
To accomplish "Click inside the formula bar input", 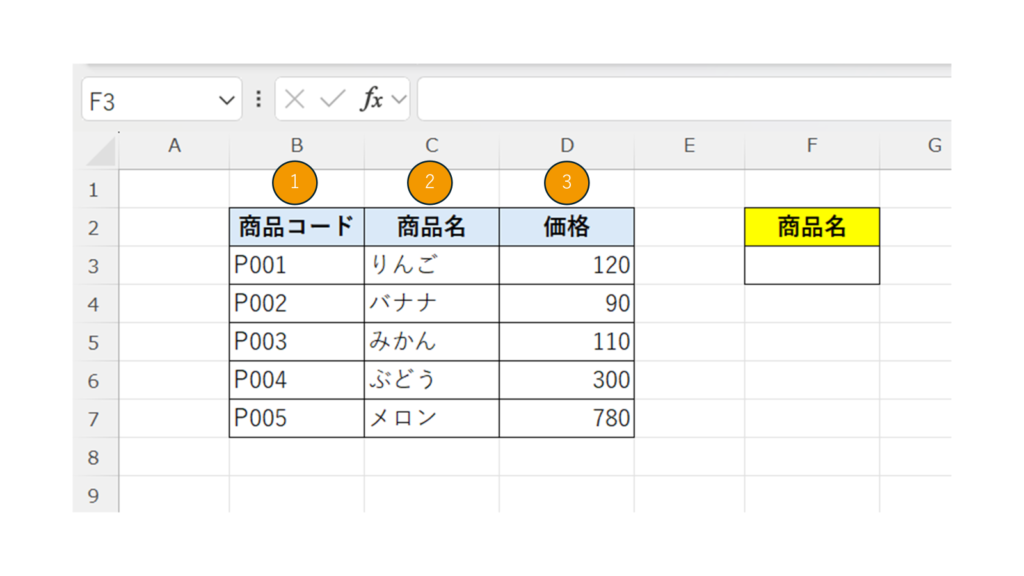I will [x=680, y=100].
